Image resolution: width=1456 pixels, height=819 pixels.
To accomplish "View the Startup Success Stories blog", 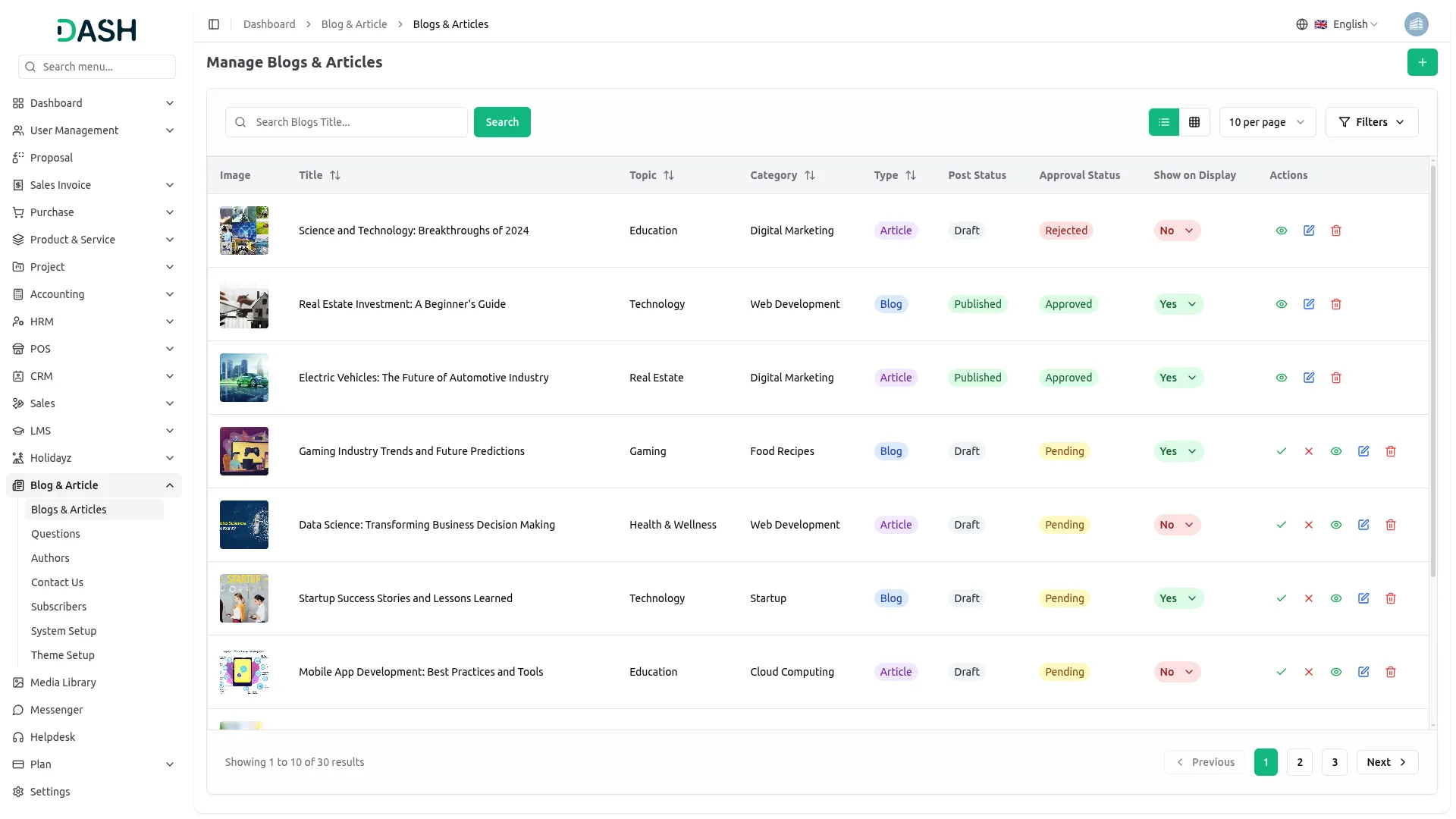I will 1336,598.
